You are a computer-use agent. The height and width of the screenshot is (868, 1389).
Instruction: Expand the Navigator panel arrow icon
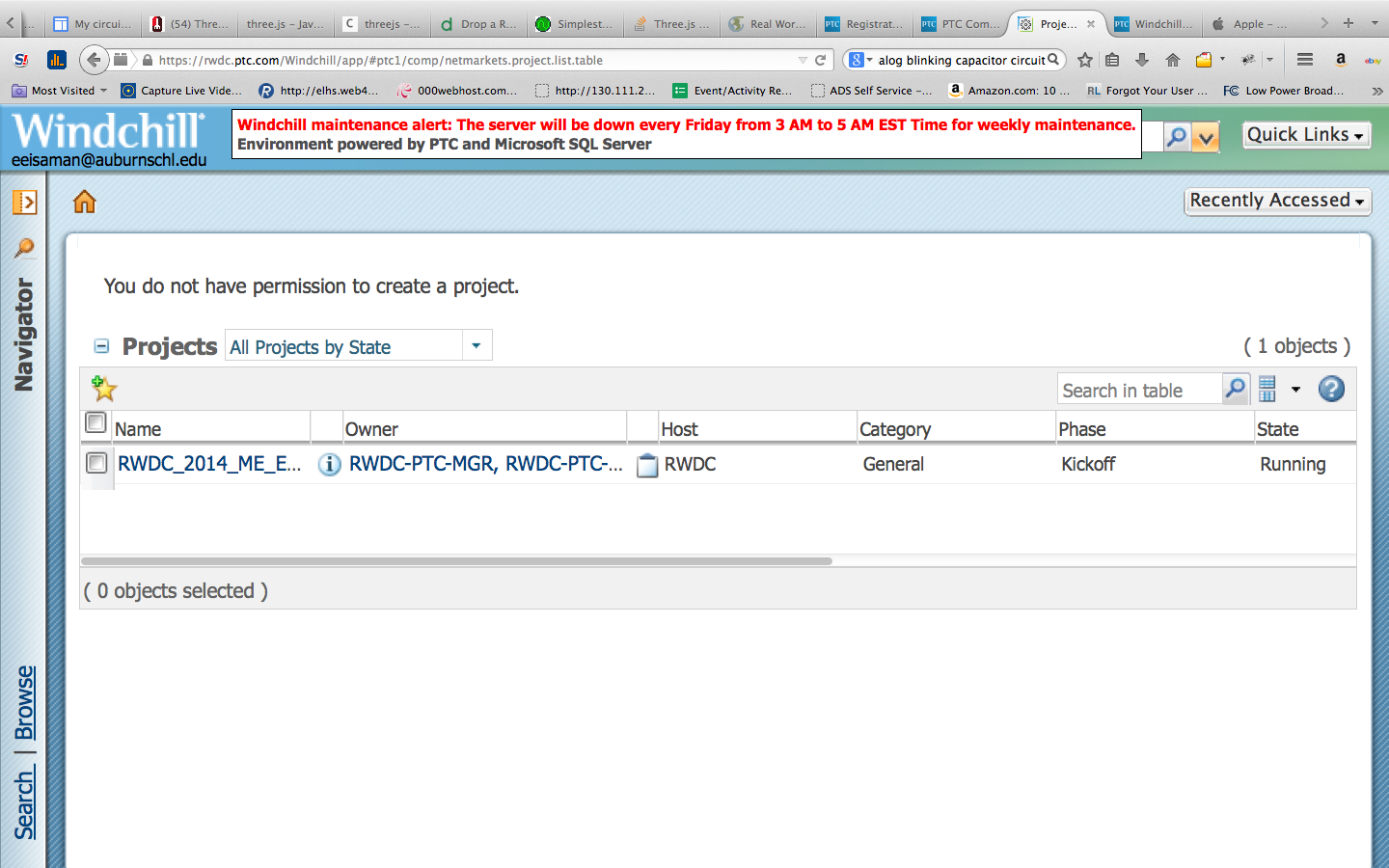(24, 203)
